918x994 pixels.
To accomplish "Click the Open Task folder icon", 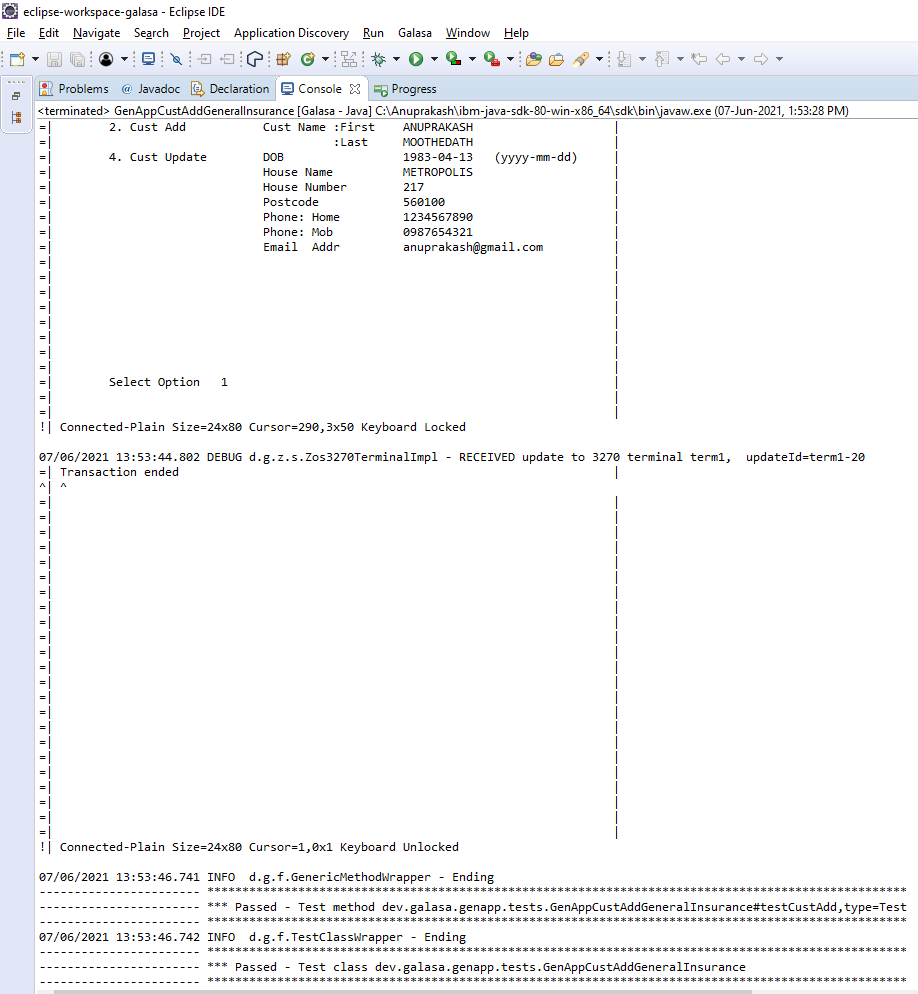I will click(x=556, y=59).
